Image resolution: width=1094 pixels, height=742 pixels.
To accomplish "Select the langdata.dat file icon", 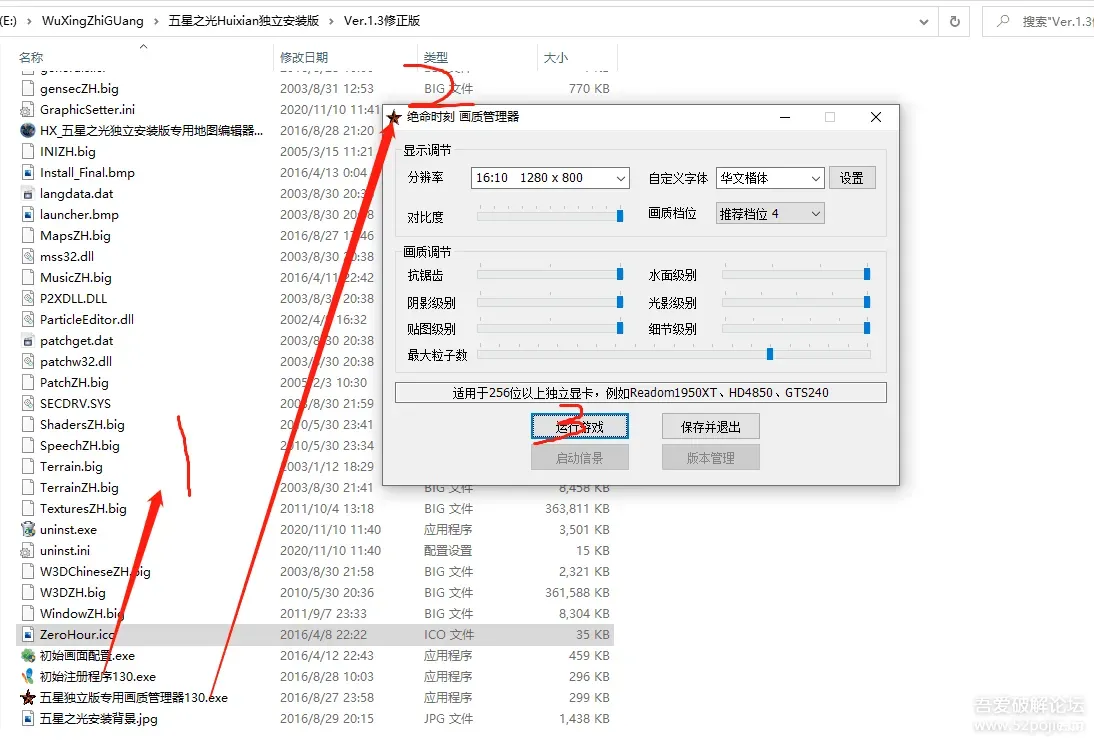I will [x=28, y=193].
